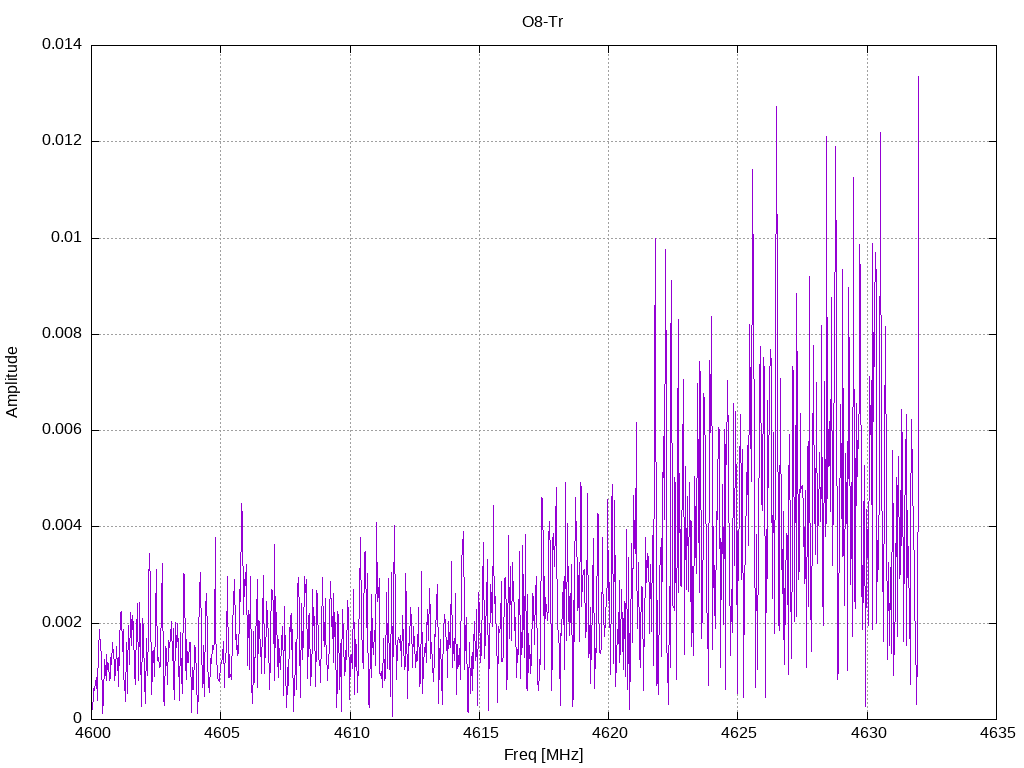Click the Freq [MHz] x-axis label
Screen dimensions: 1024x768
tap(543, 755)
